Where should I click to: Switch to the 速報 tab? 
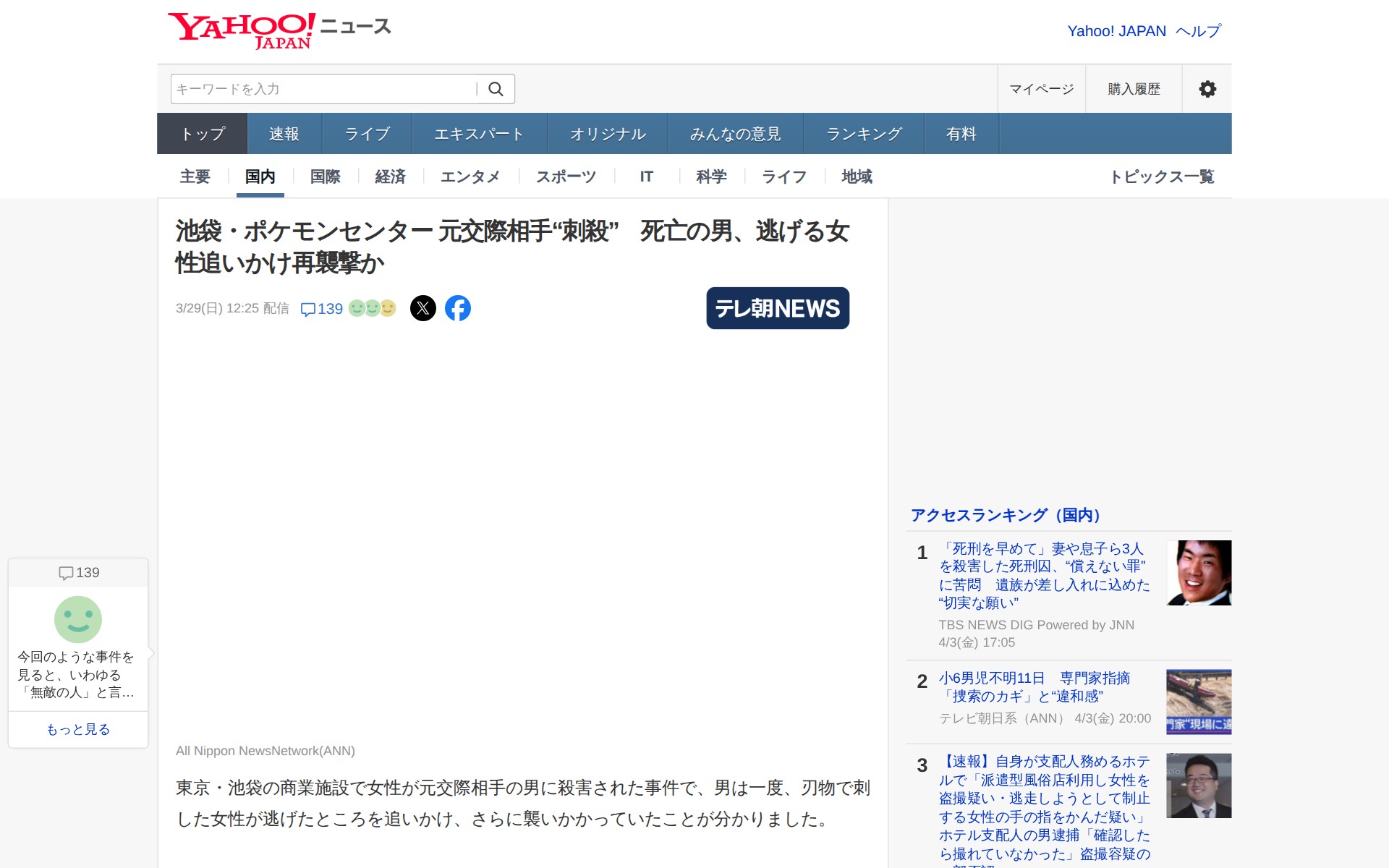pos(284,134)
